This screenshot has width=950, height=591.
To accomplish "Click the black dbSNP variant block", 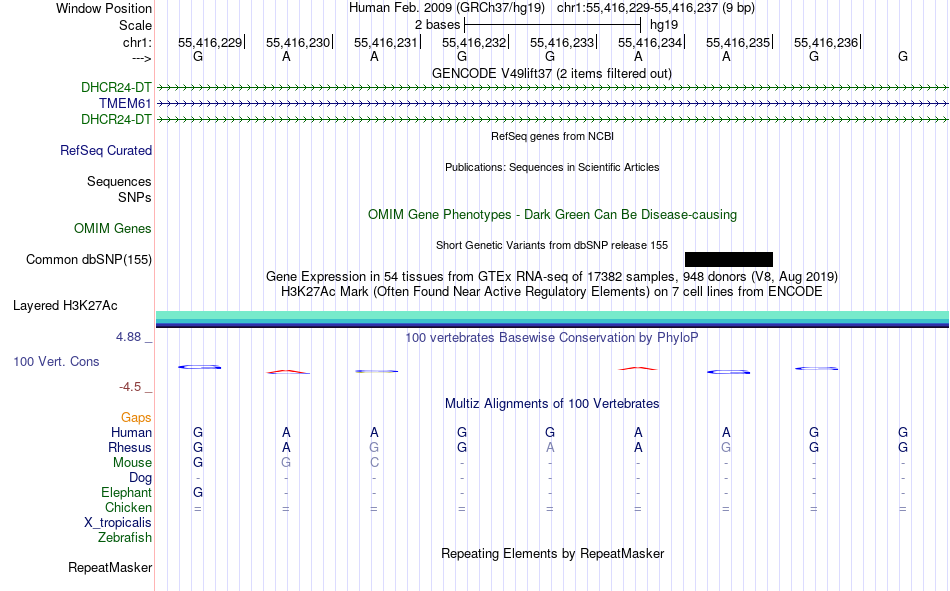I will click(729, 259).
